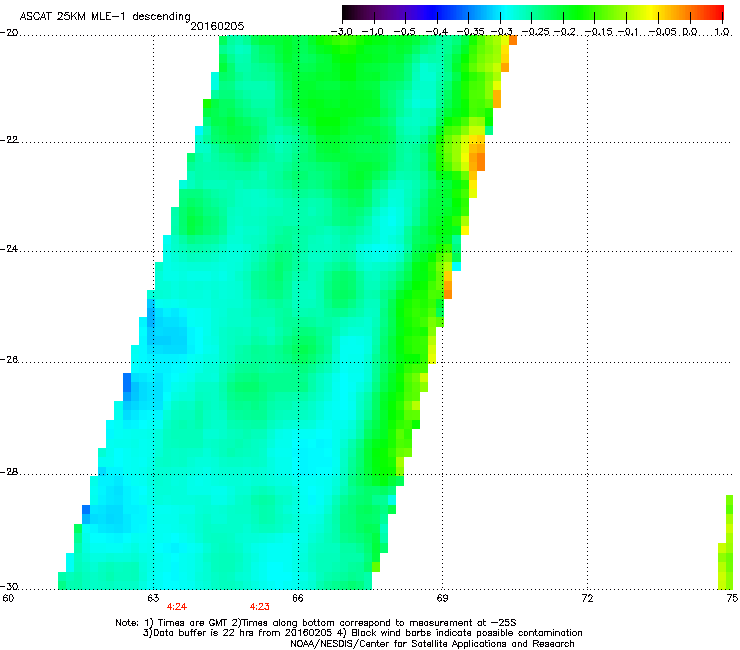This screenshot has width=740, height=650.
Task: Click the "72" longitude axis label
Action: coord(587,599)
